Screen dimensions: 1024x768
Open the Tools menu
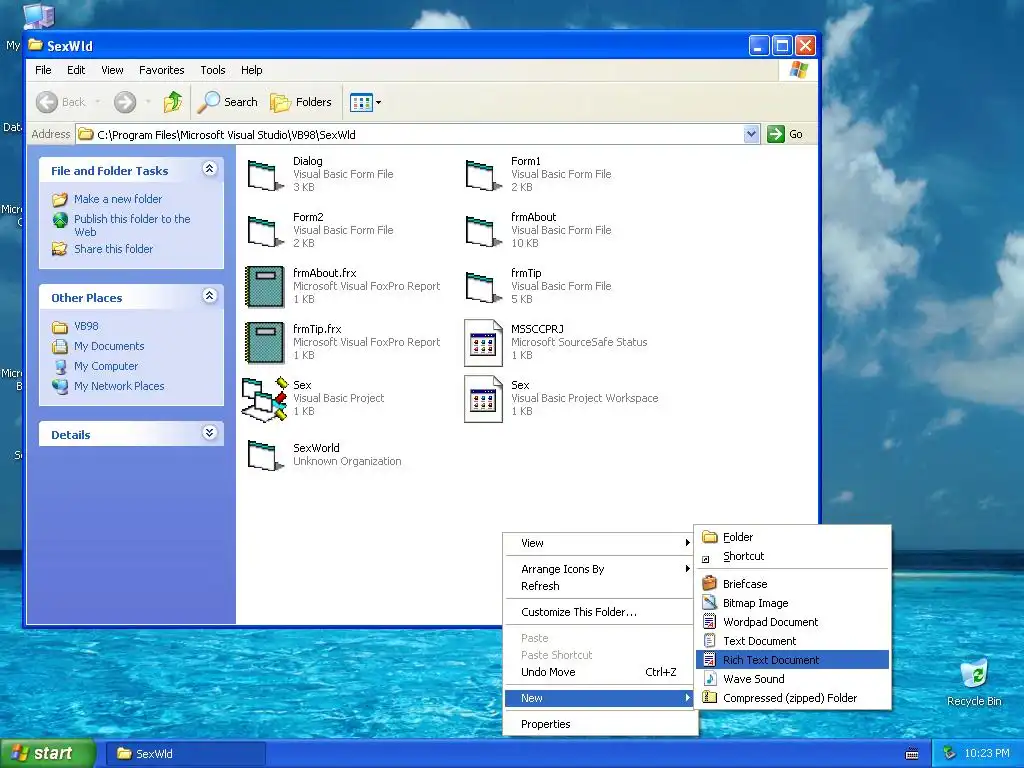[x=213, y=70]
